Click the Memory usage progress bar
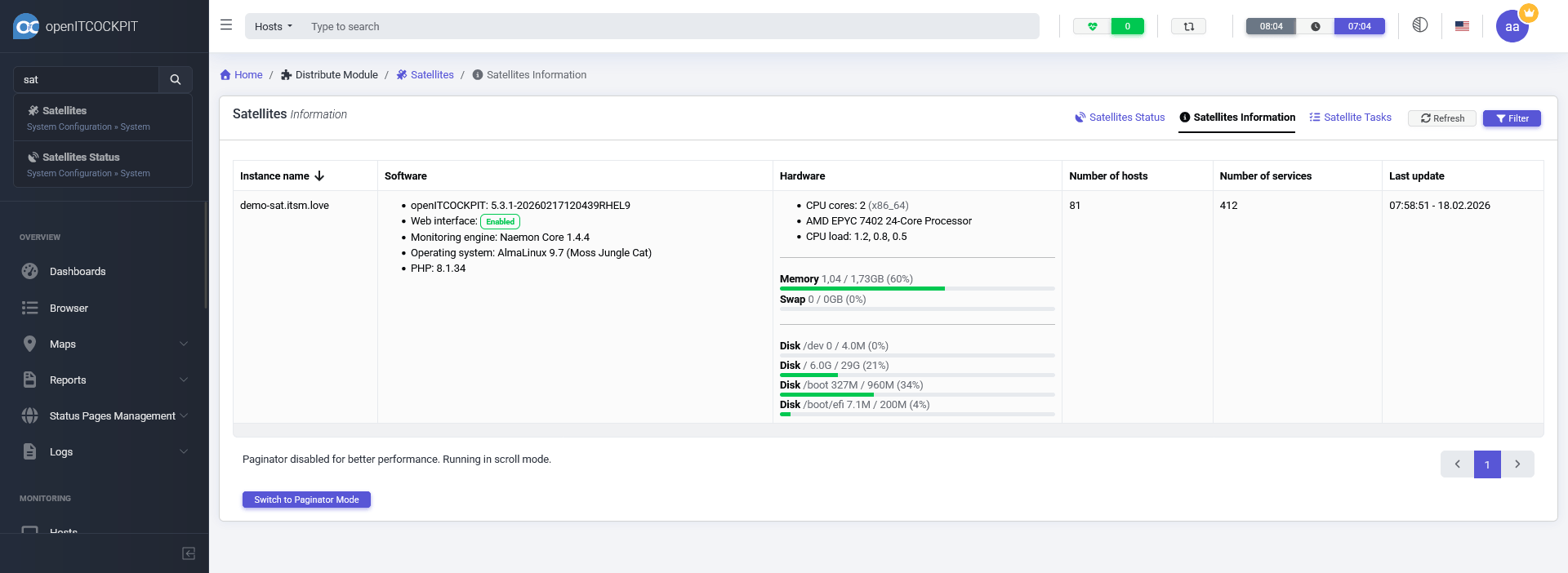 (916, 288)
